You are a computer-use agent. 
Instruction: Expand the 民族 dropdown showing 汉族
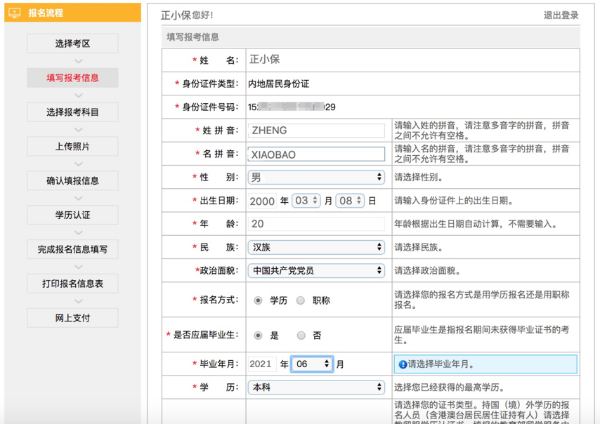315,246
